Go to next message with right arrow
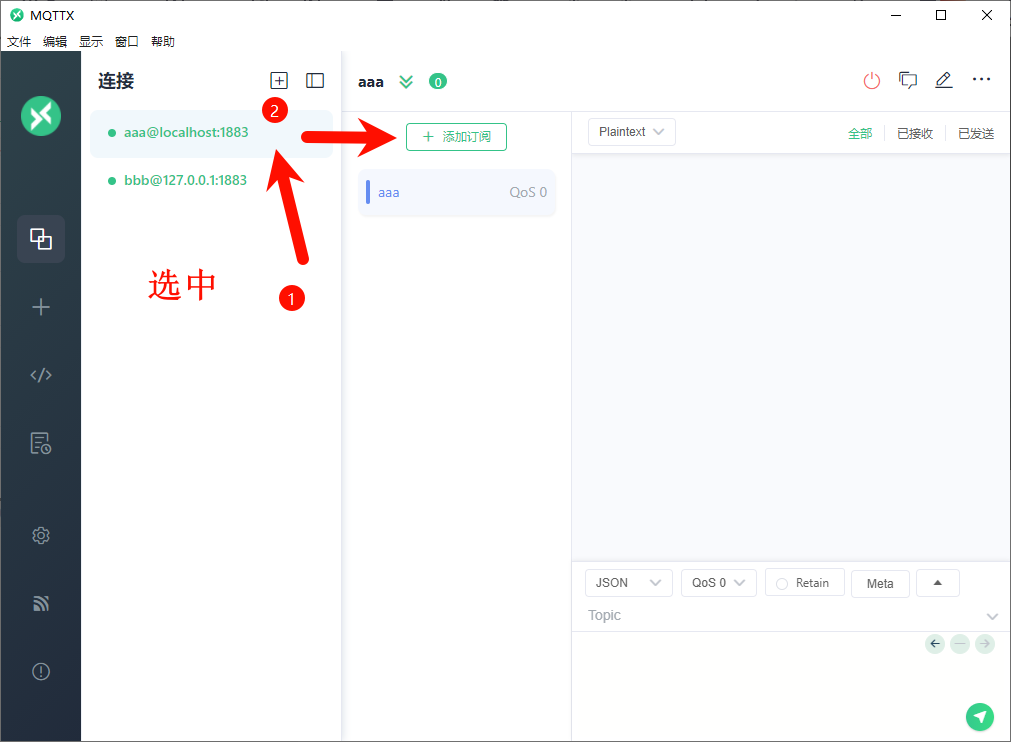Image resolution: width=1011 pixels, height=742 pixels. (x=985, y=643)
